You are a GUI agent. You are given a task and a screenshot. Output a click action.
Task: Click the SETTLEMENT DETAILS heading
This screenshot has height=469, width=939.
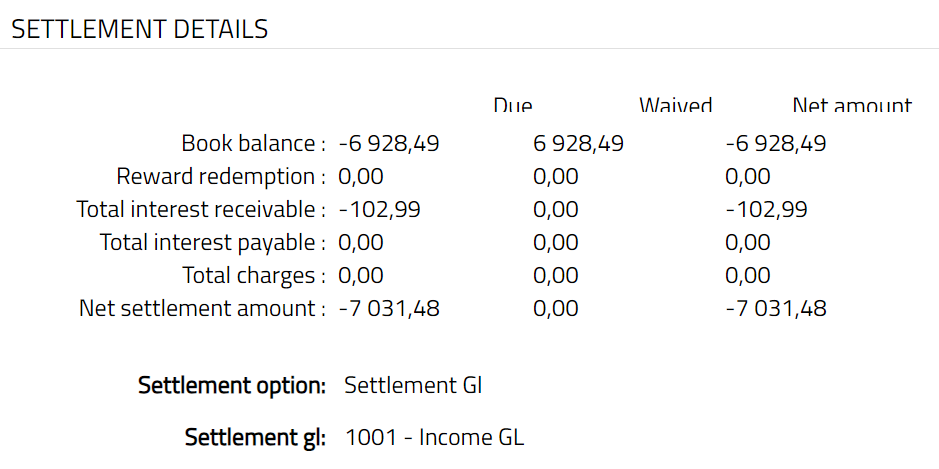click(140, 29)
